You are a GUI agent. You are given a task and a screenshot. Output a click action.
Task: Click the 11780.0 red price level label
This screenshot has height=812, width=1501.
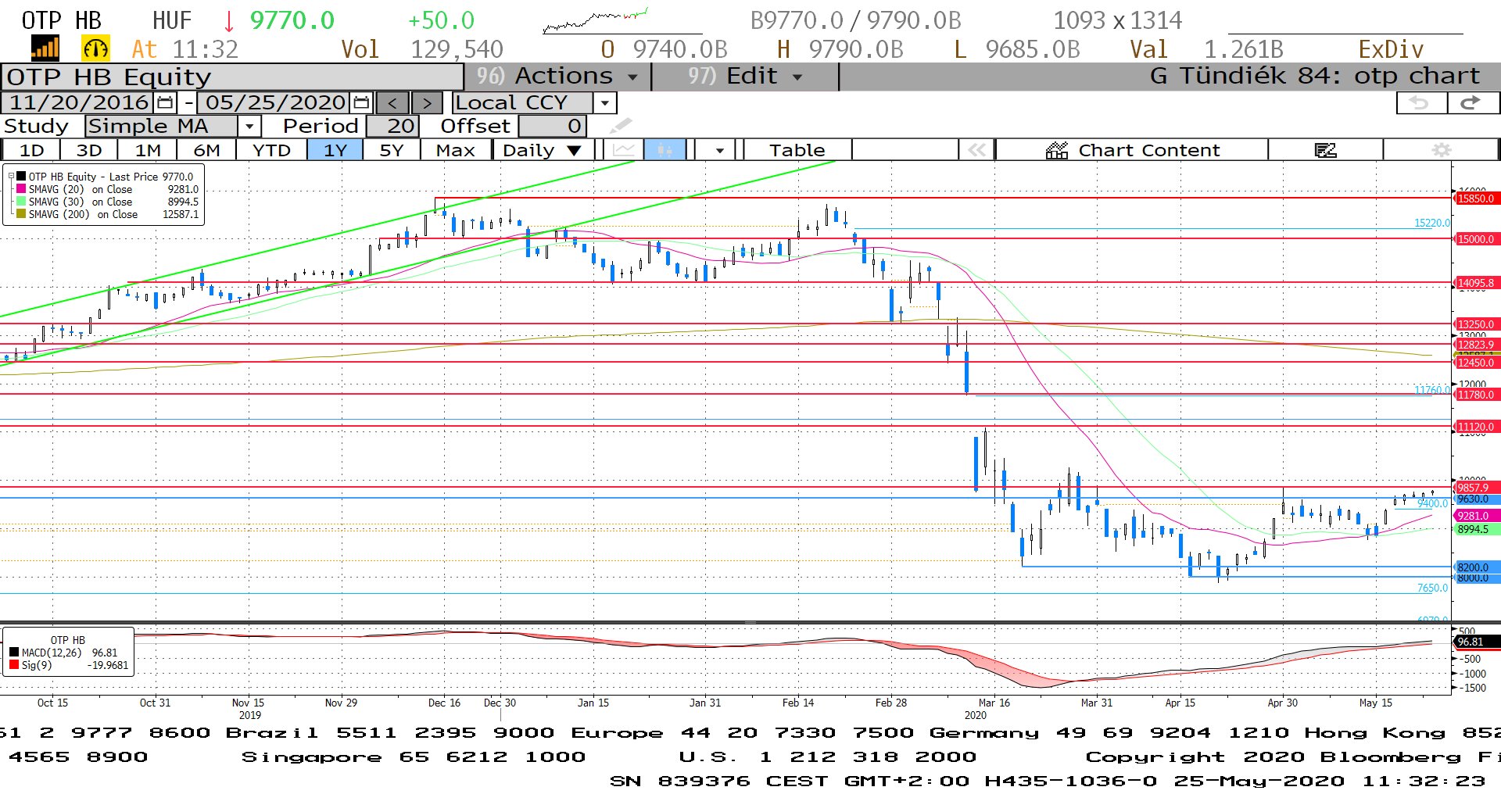(x=1475, y=395)
